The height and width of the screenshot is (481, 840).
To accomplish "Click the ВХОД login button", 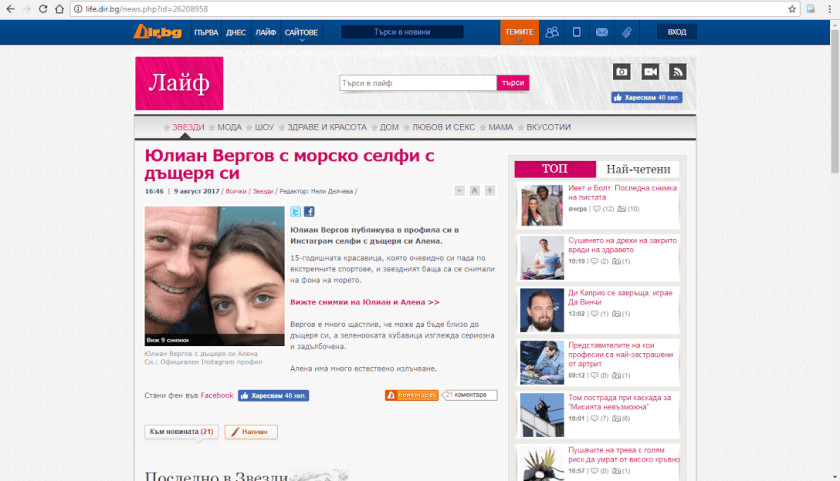I will 677,32.
